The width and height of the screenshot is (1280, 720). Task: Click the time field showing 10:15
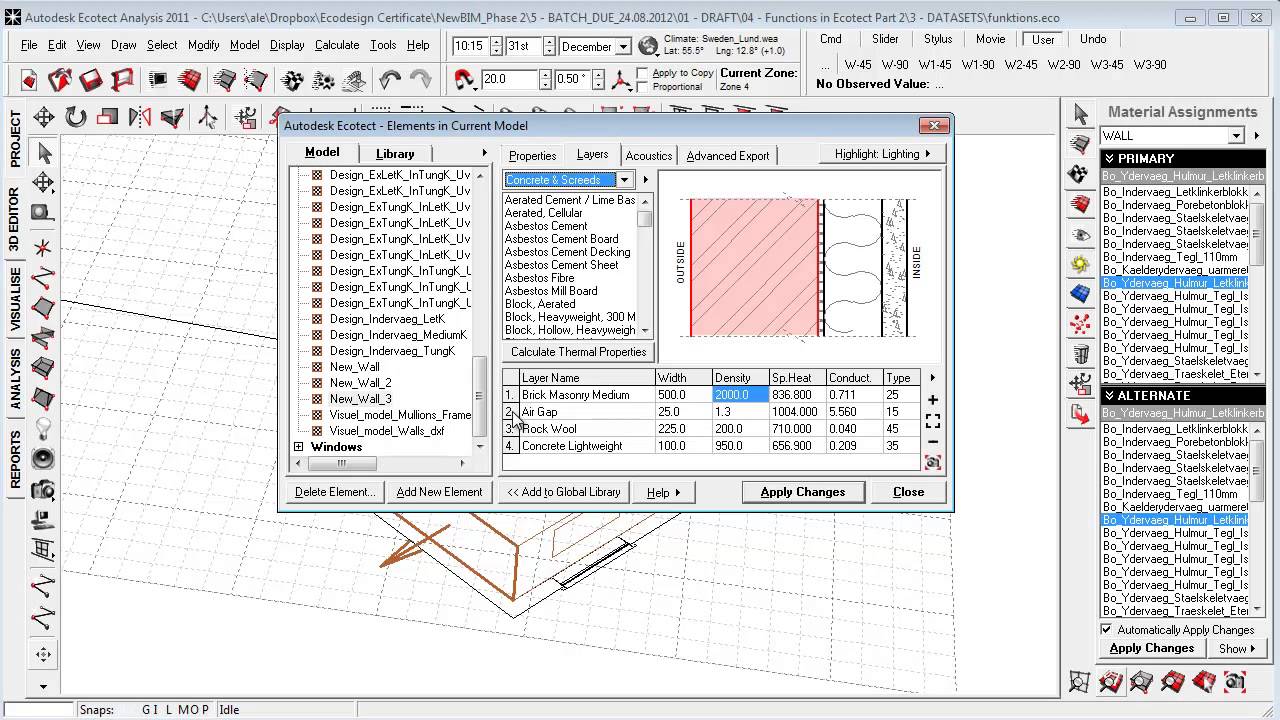(x=470, y=47)
